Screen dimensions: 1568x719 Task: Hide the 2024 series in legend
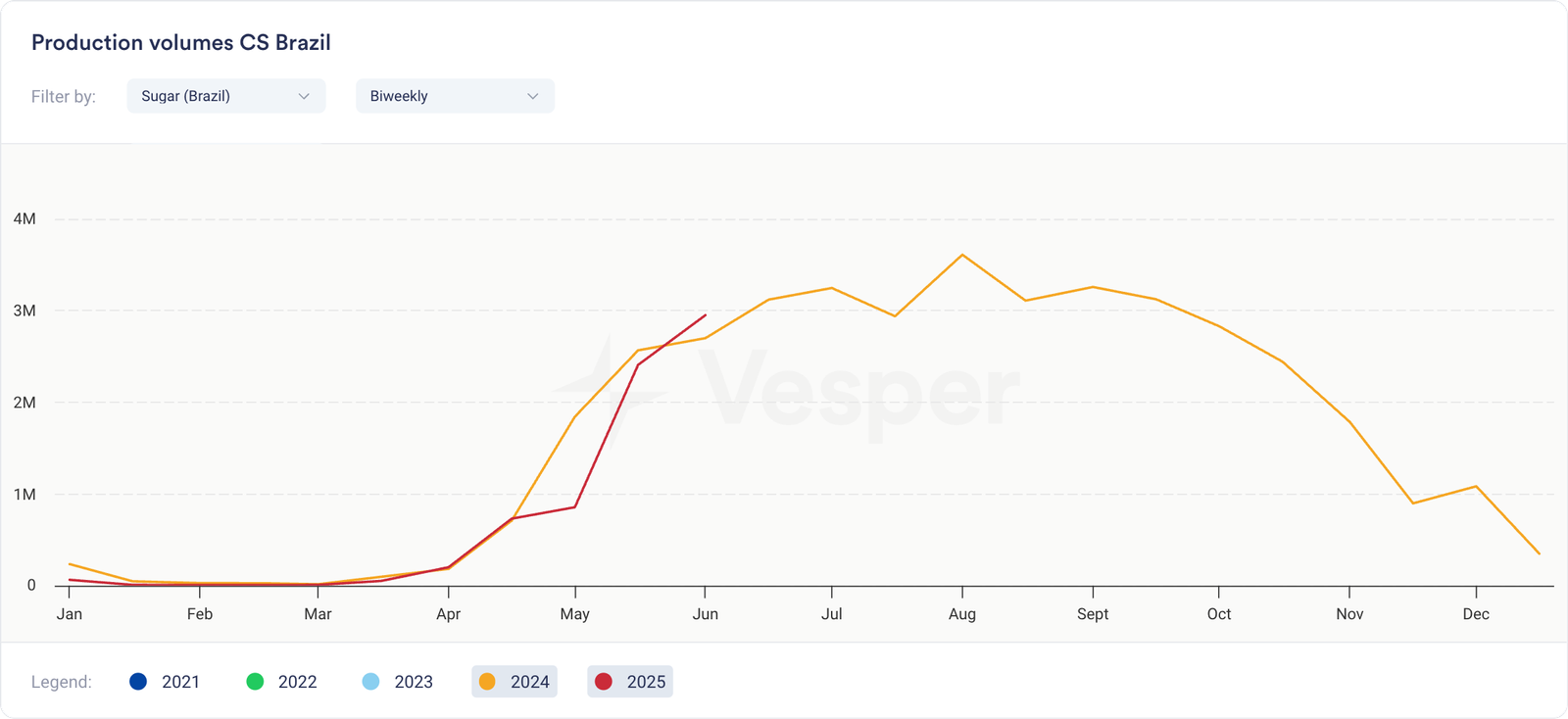[x=514, y=682]
